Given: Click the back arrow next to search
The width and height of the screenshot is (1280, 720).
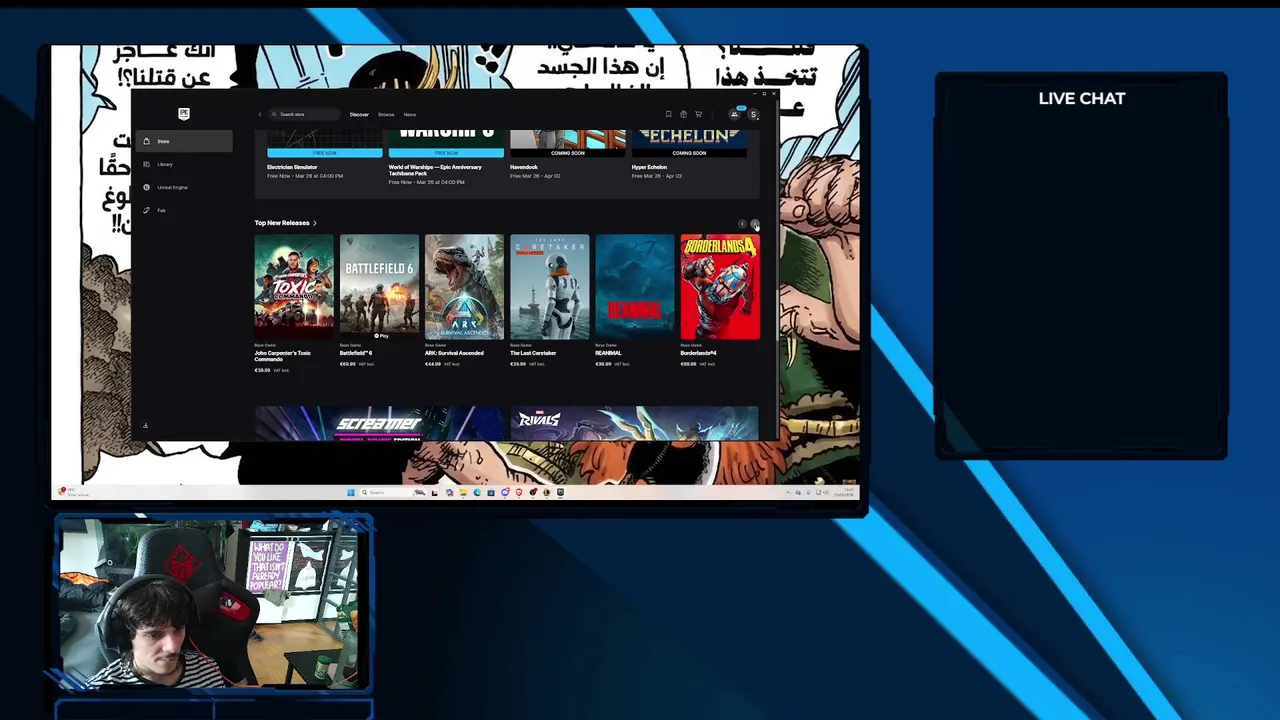Looking at the screenshot, I should tap(260, 114).
